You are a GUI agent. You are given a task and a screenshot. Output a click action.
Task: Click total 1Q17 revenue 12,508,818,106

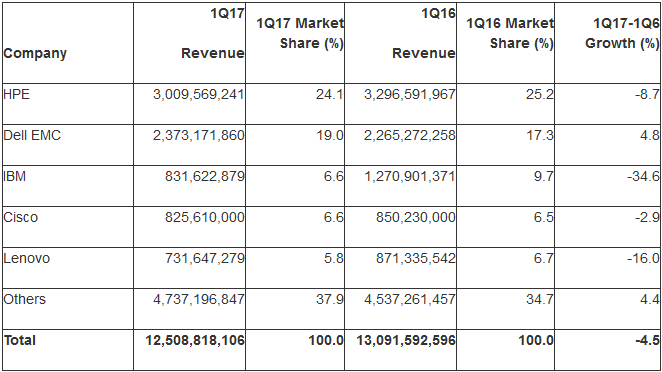pos(195,340)
